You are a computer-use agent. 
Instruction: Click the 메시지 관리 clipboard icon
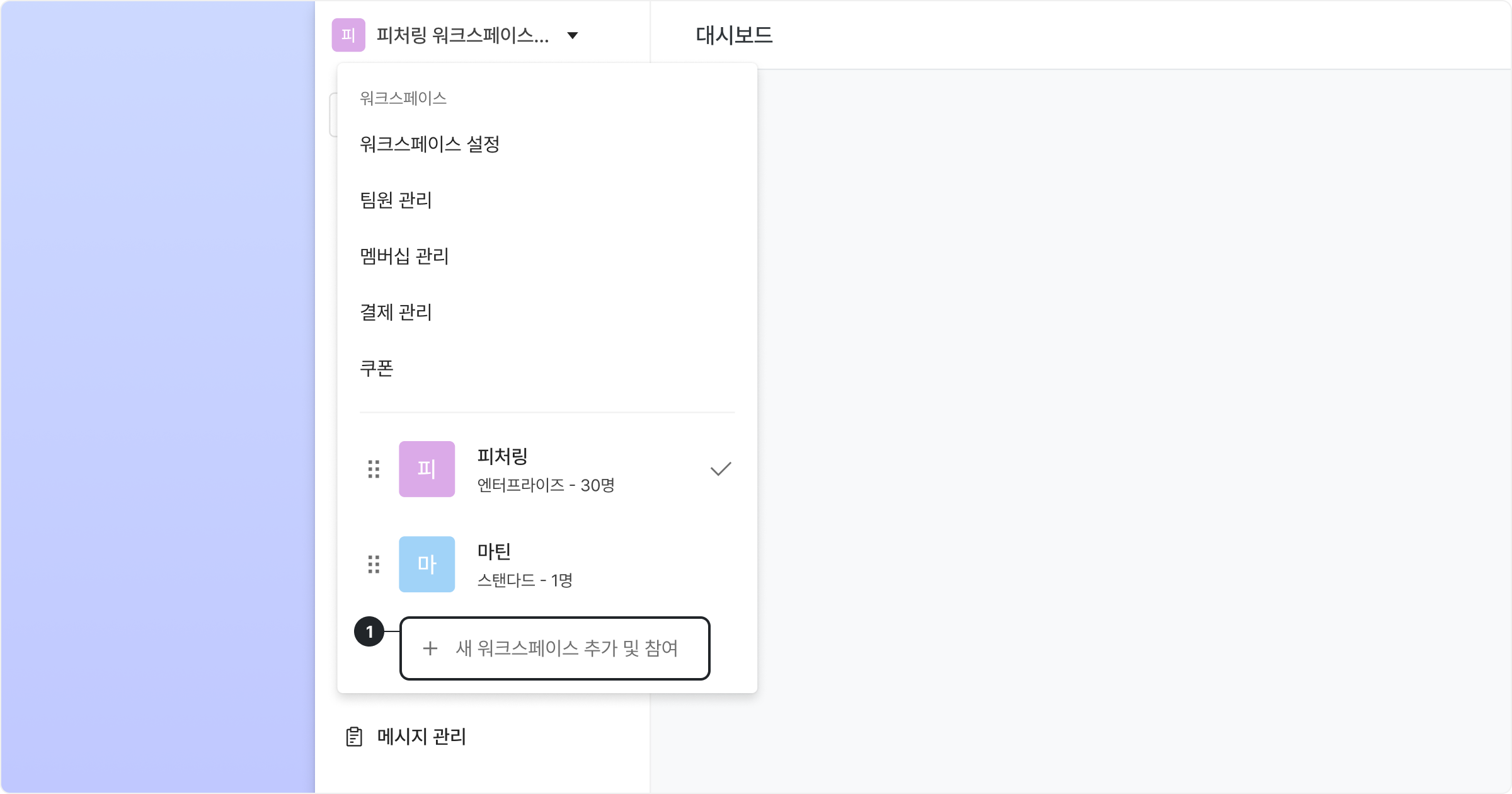coord(354,737)
